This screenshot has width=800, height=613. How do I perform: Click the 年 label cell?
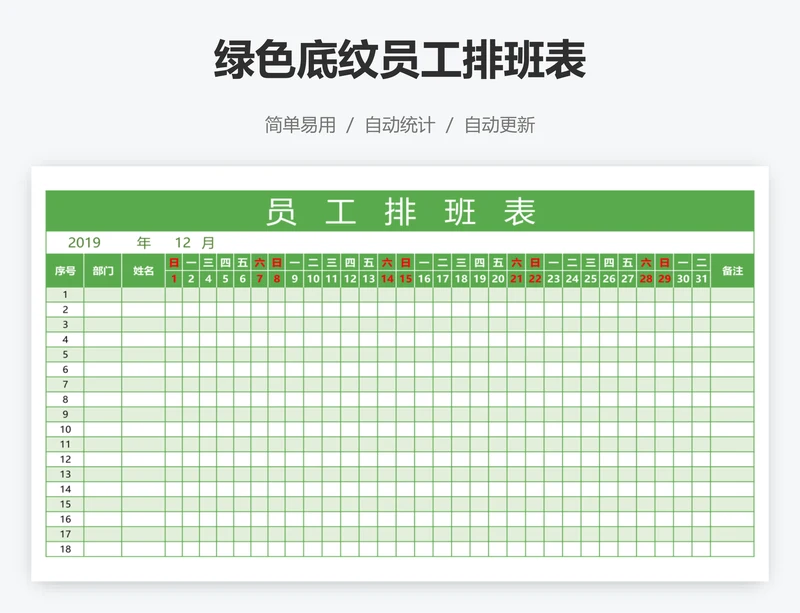(x=143, y=242)
